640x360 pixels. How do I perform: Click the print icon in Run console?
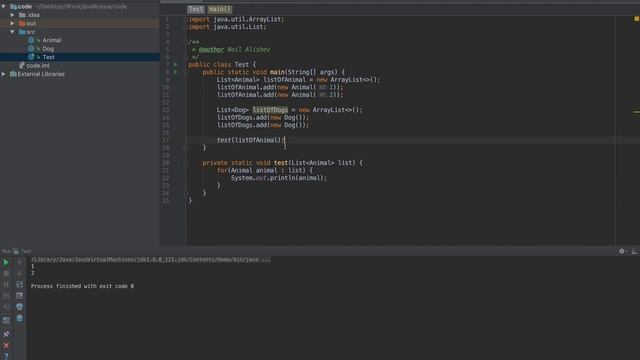19,307
